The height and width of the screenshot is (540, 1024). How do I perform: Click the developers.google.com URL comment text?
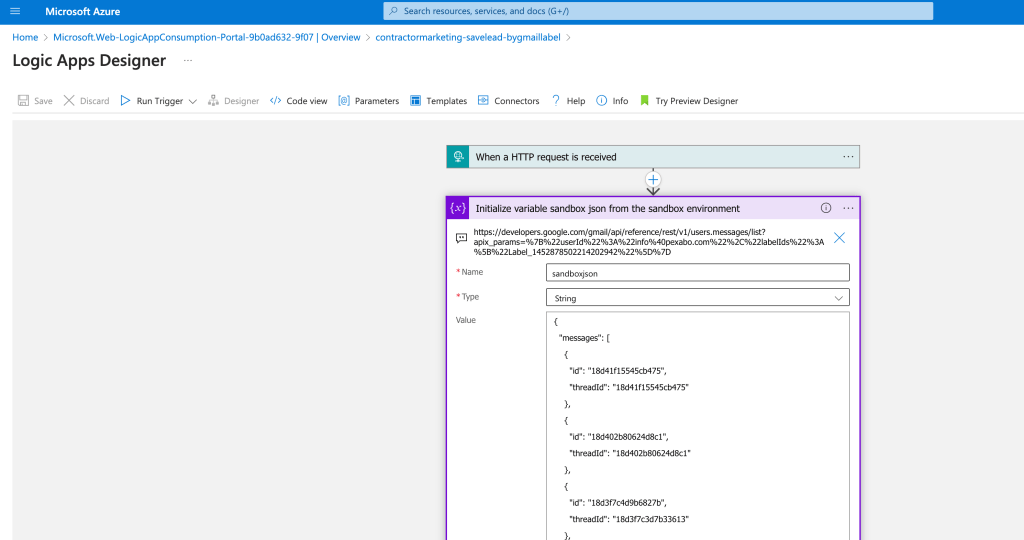point(648,242)
